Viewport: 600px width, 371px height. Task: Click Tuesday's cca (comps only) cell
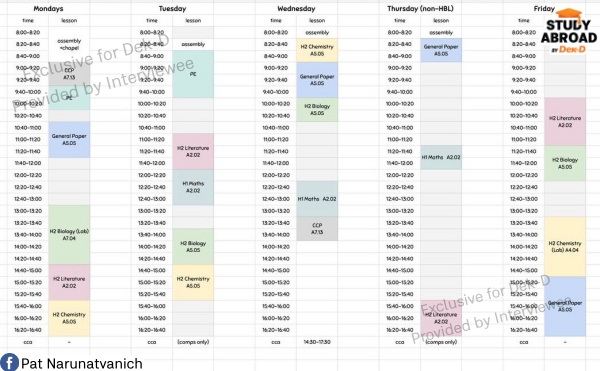tap(193, 342)
